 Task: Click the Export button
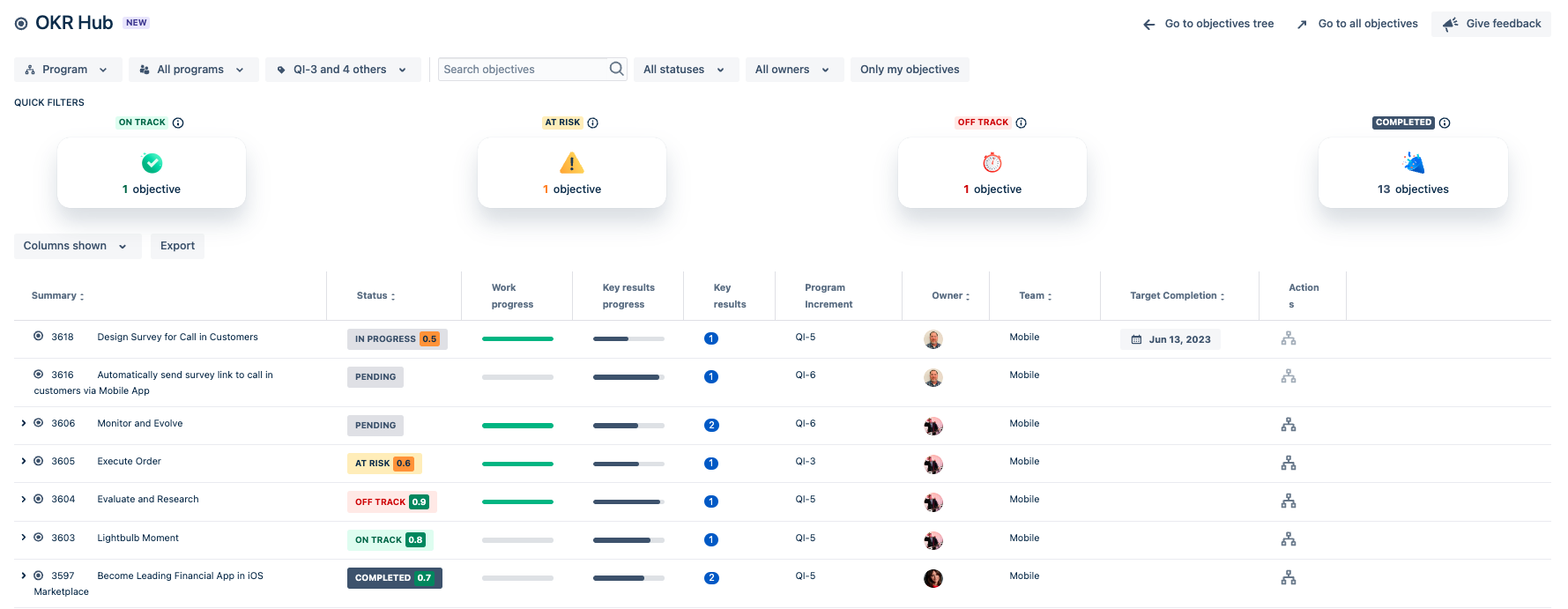pos(177,246)
